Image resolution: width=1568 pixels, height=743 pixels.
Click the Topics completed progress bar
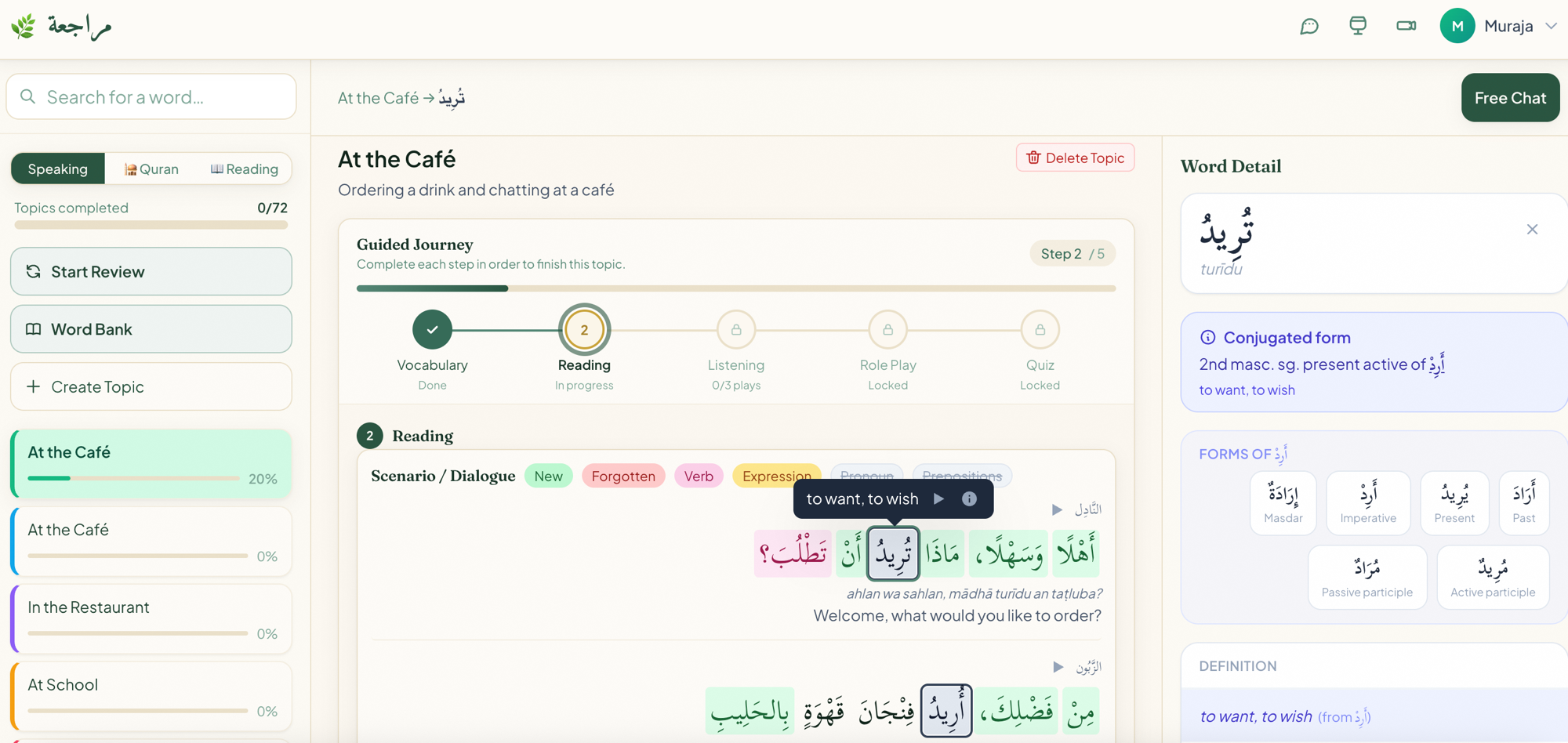pos(151,225)
